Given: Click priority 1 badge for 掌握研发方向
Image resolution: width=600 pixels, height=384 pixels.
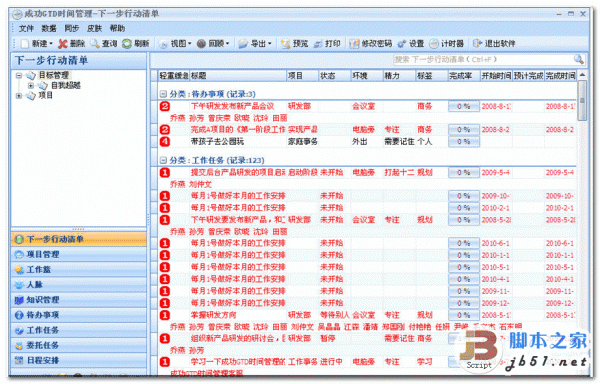Looking at the screenshot, I should coord(165,315).
